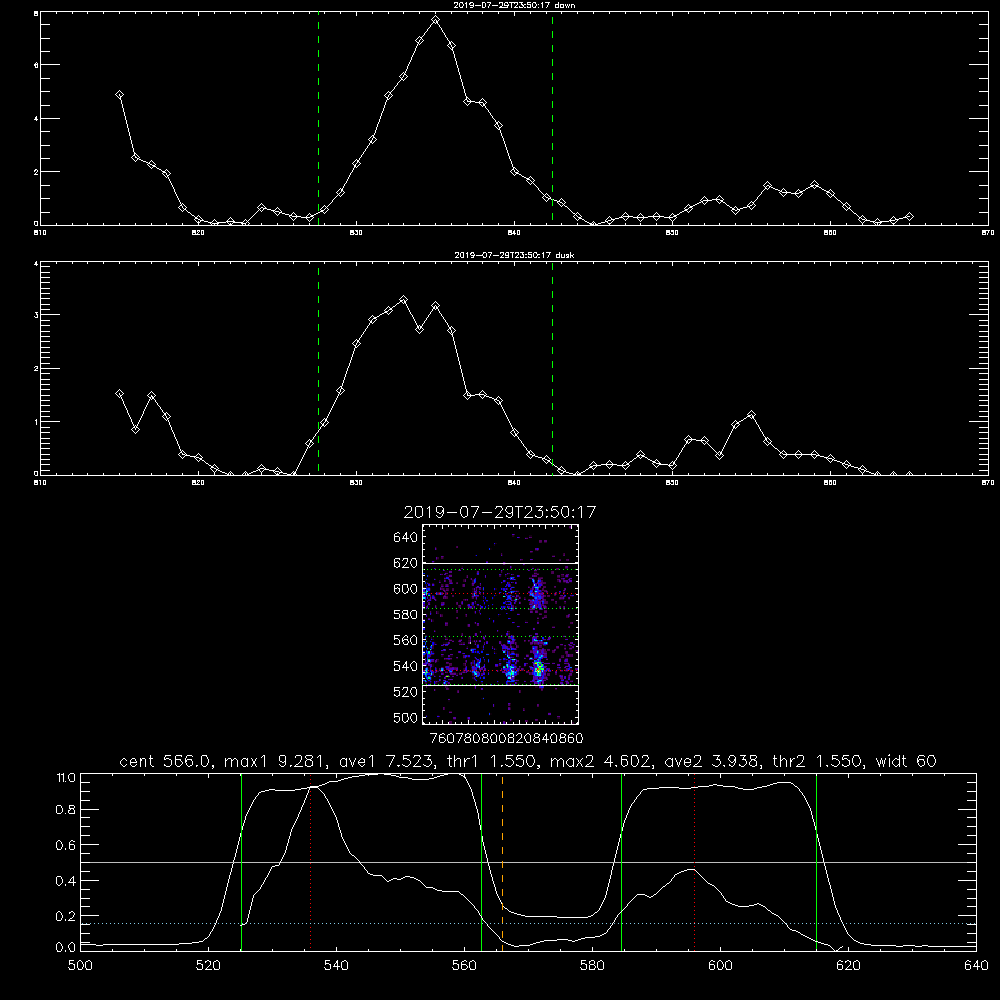The image size is (1000, 1000).
Task: Click the bottom plot x-axis label 640
Action: 976,966
